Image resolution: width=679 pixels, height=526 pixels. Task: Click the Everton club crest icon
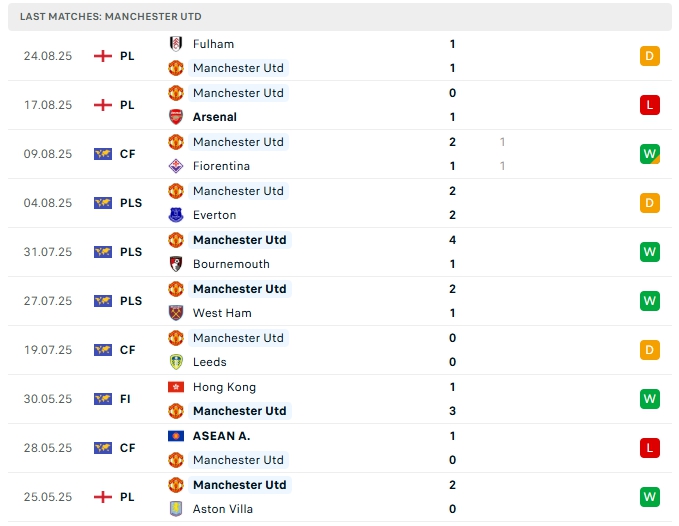coord(176,215)
